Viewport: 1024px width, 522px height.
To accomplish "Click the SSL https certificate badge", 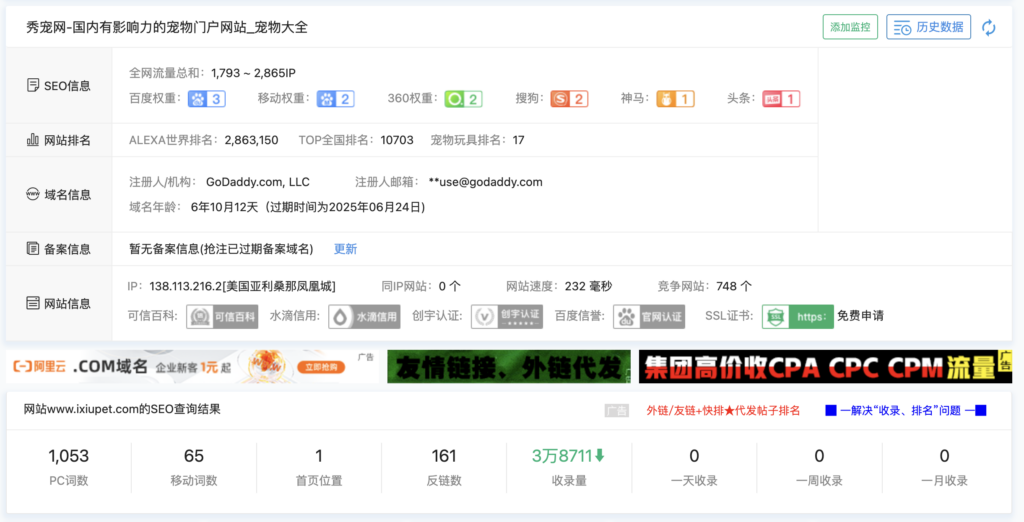I will 797,316.
